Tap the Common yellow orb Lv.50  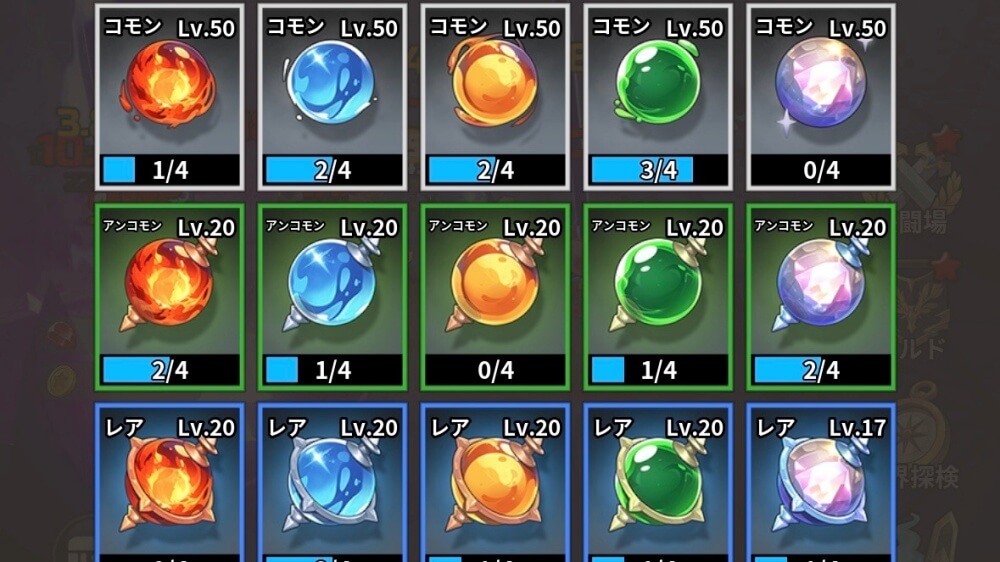pos(496,98)
